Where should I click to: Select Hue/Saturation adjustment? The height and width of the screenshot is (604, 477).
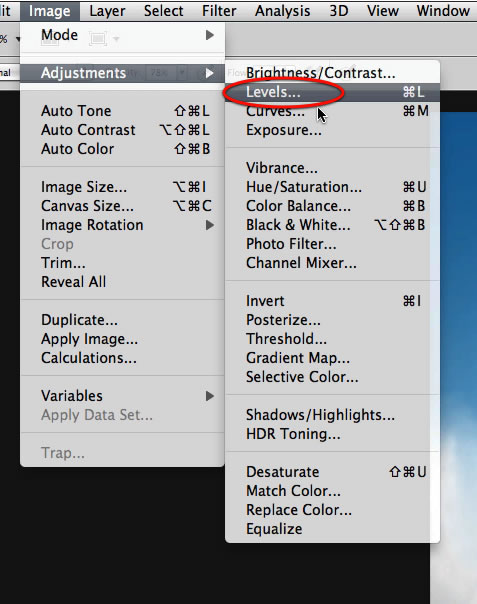333,187
